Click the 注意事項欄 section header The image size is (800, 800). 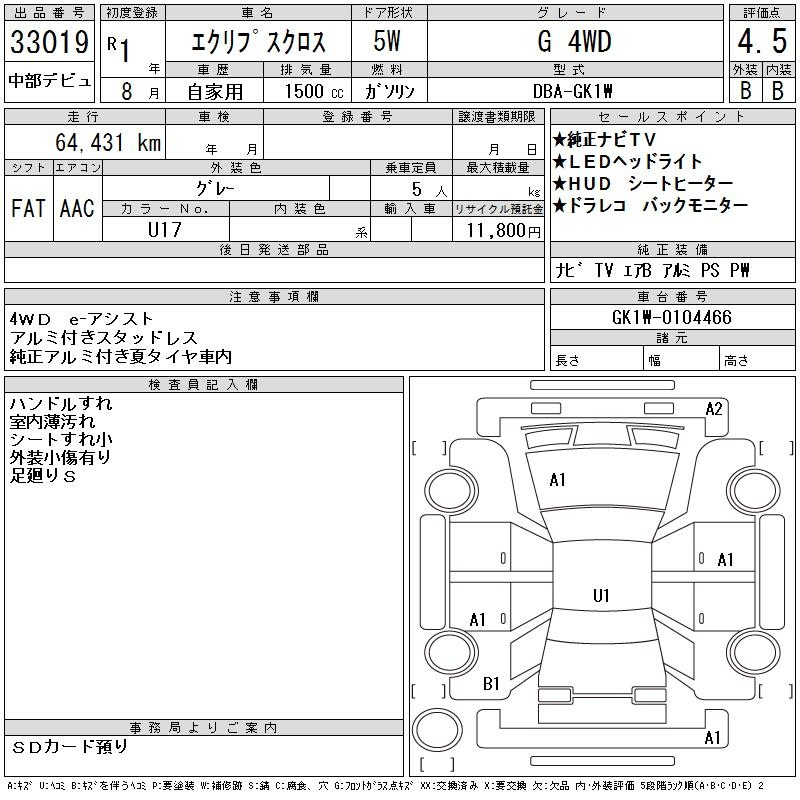(x=274, y=297)
